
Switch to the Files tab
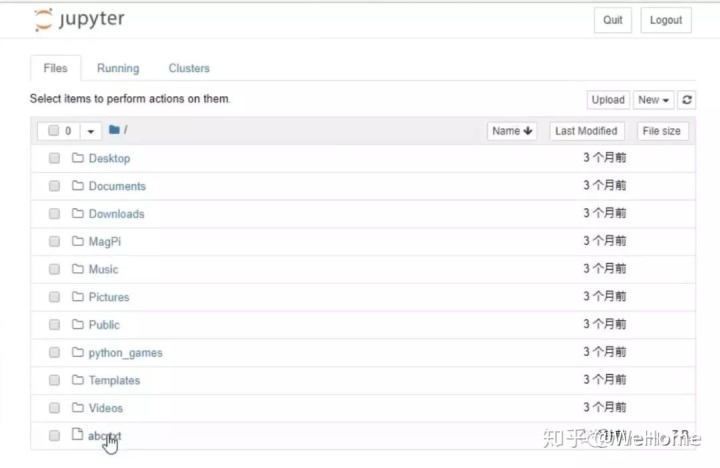pyautogui.click(x=56, y=68)
